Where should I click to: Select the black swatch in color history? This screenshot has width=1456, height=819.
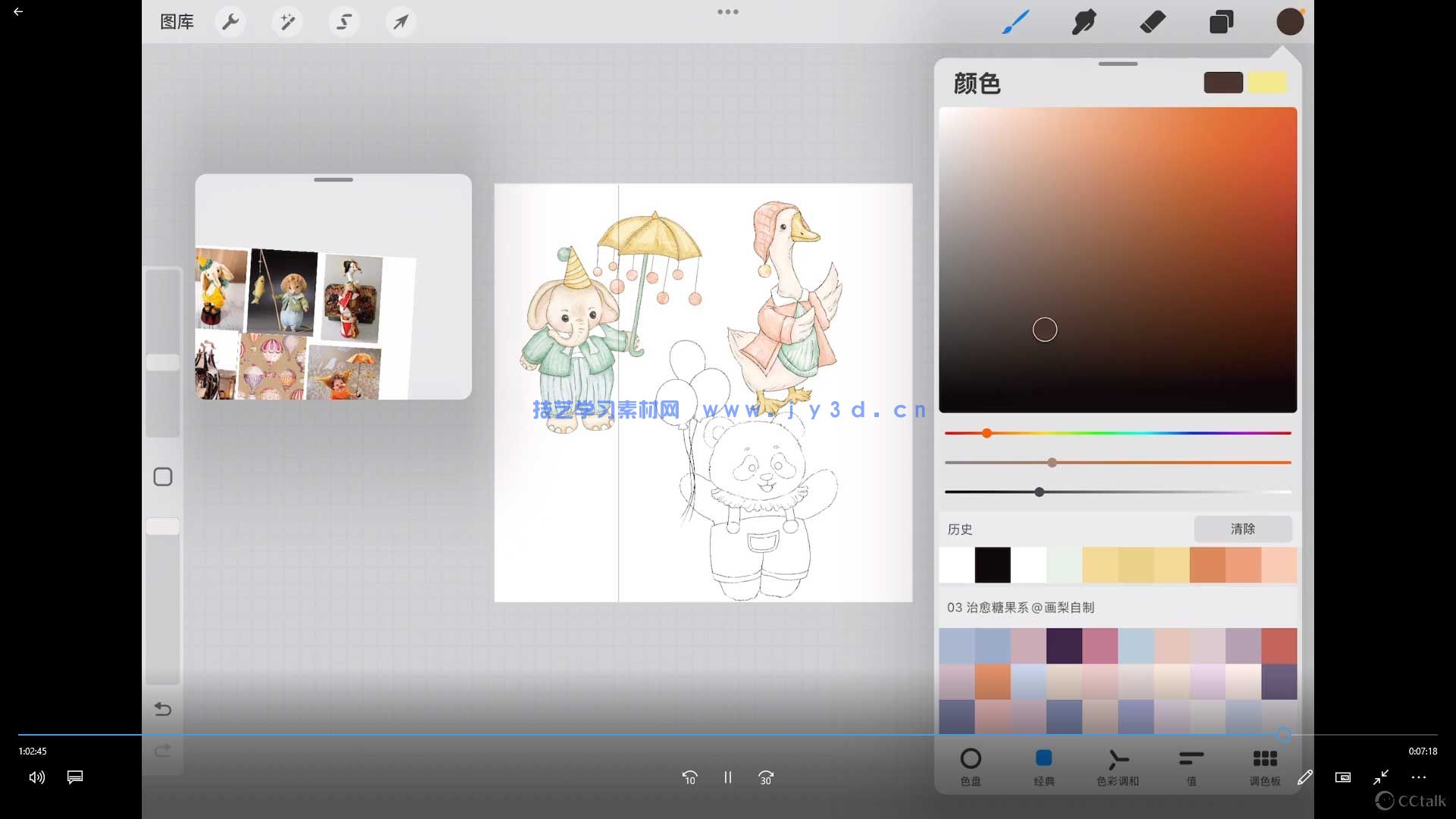[x=992, y=564]
